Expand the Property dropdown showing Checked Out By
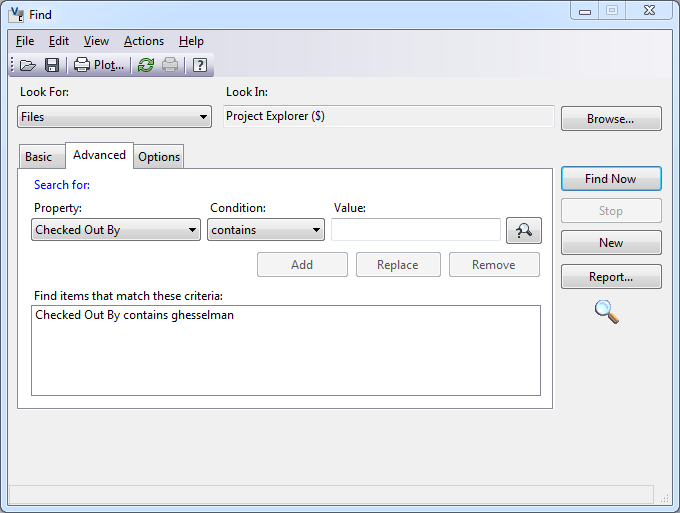 click(116, 230)
